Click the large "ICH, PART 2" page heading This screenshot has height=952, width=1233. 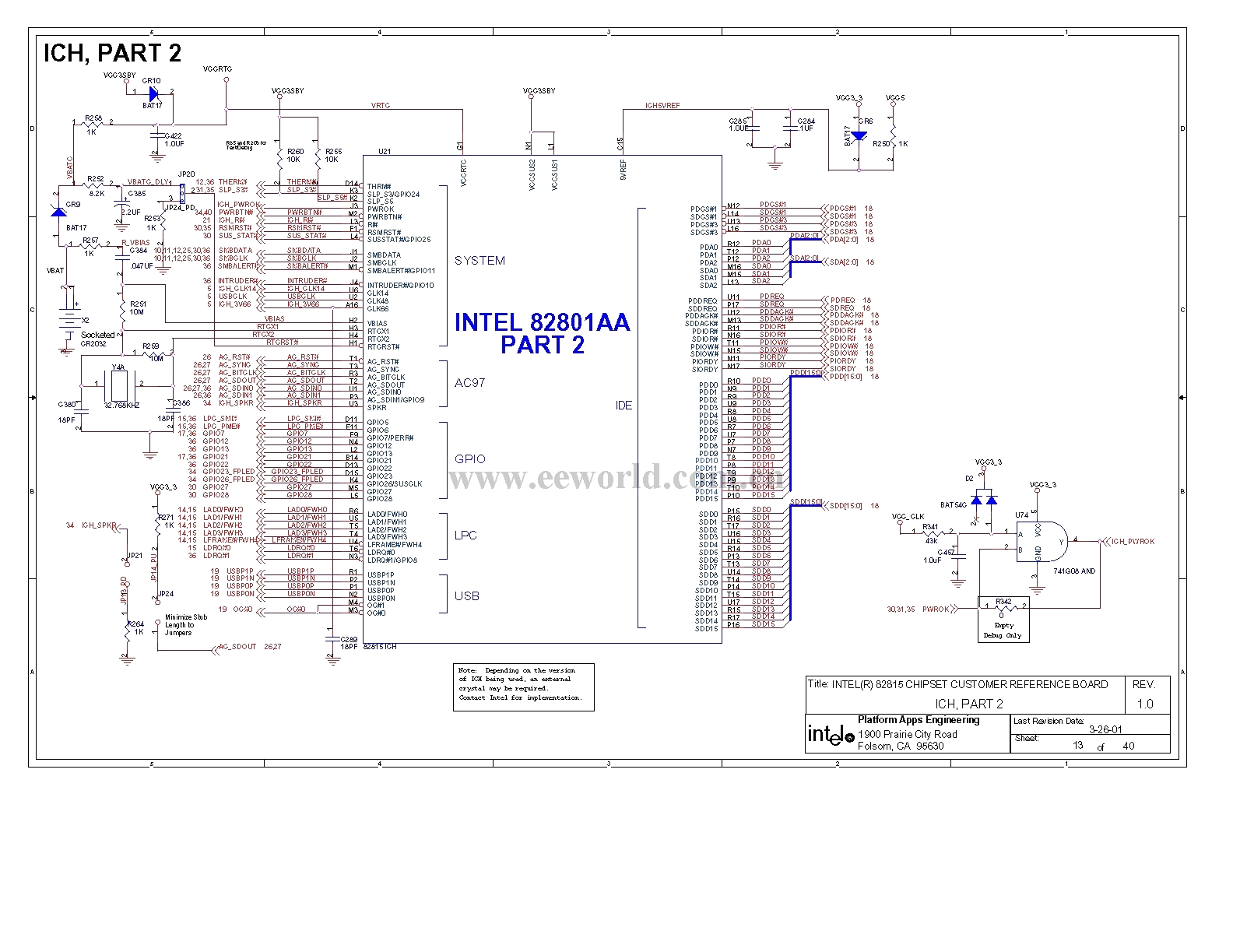pyautogui.click(x=112, y=53)
